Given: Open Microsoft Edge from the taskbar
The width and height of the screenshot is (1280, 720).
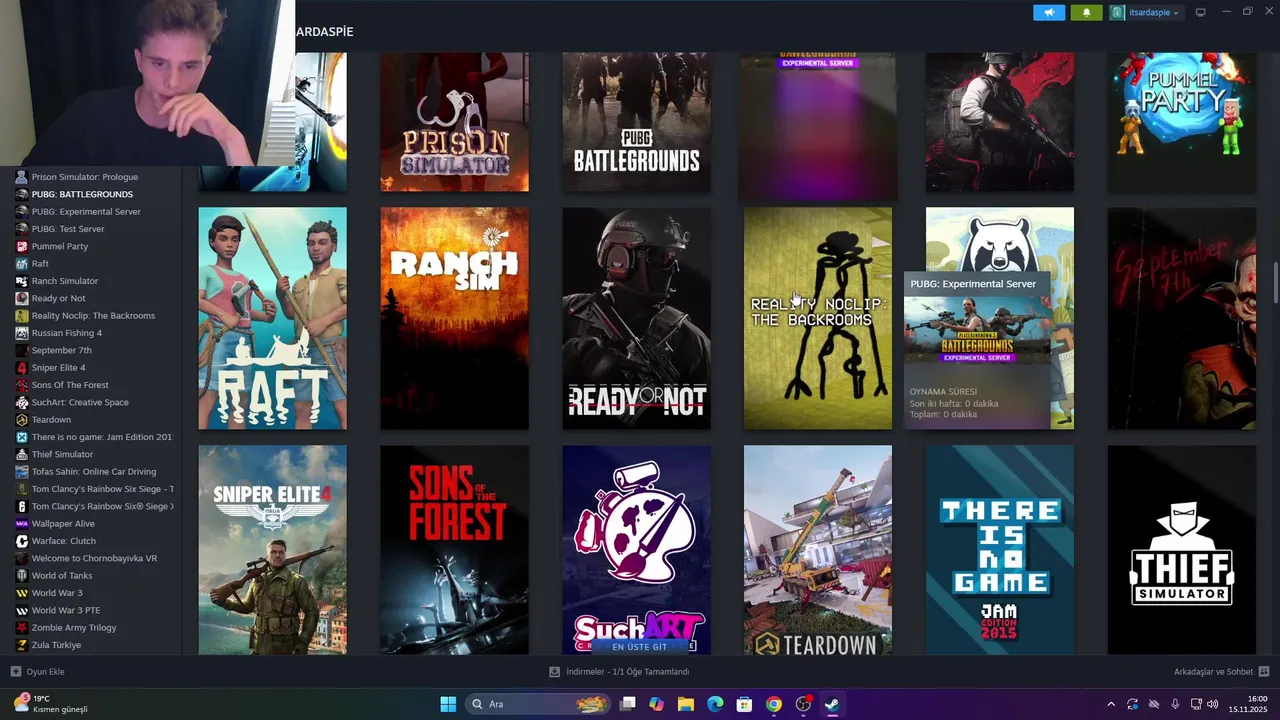Looking at the screenshot, I should pos(715,704).
